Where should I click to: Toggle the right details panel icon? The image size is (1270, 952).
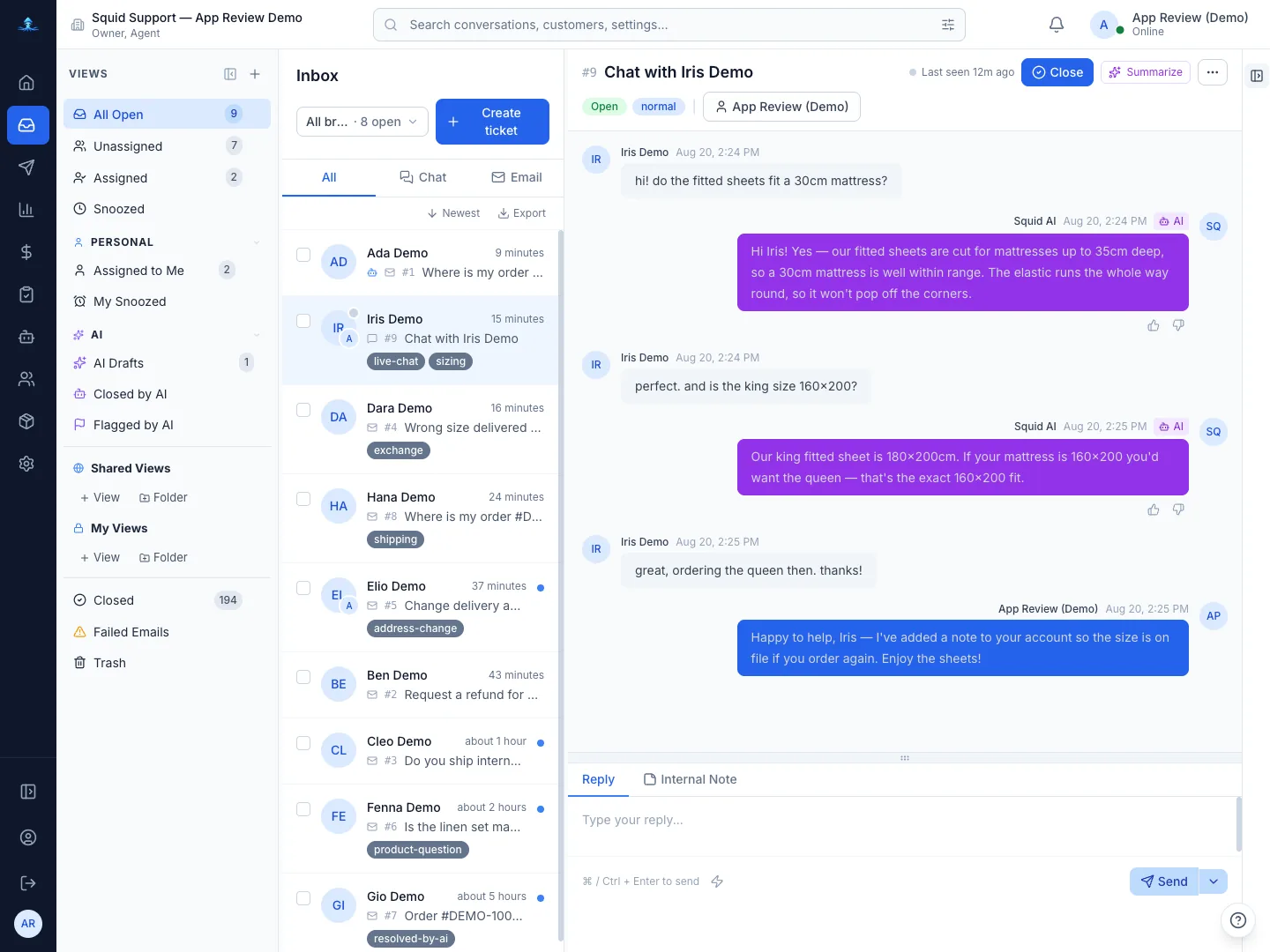(x=1257, y=76)
